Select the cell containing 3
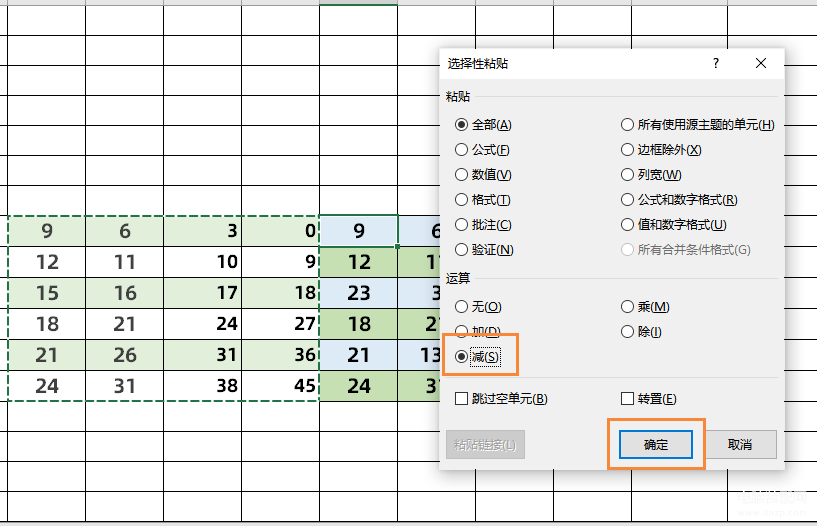Screen dimensions: 817x526 203,231
